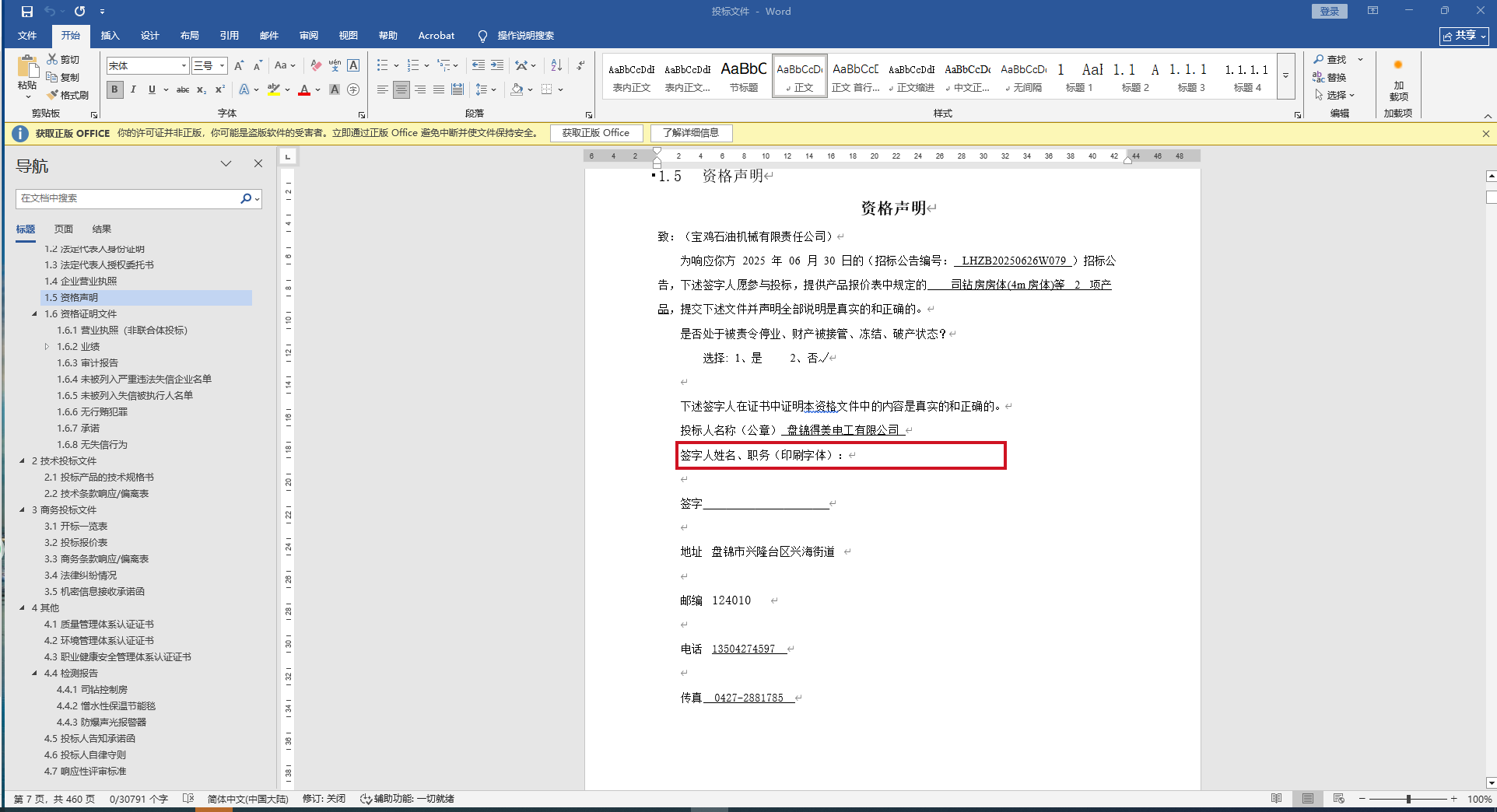This screenshot has width=1497, height=812.
Task: Increase font size with the larger A icon
Action: pos(239,65)
